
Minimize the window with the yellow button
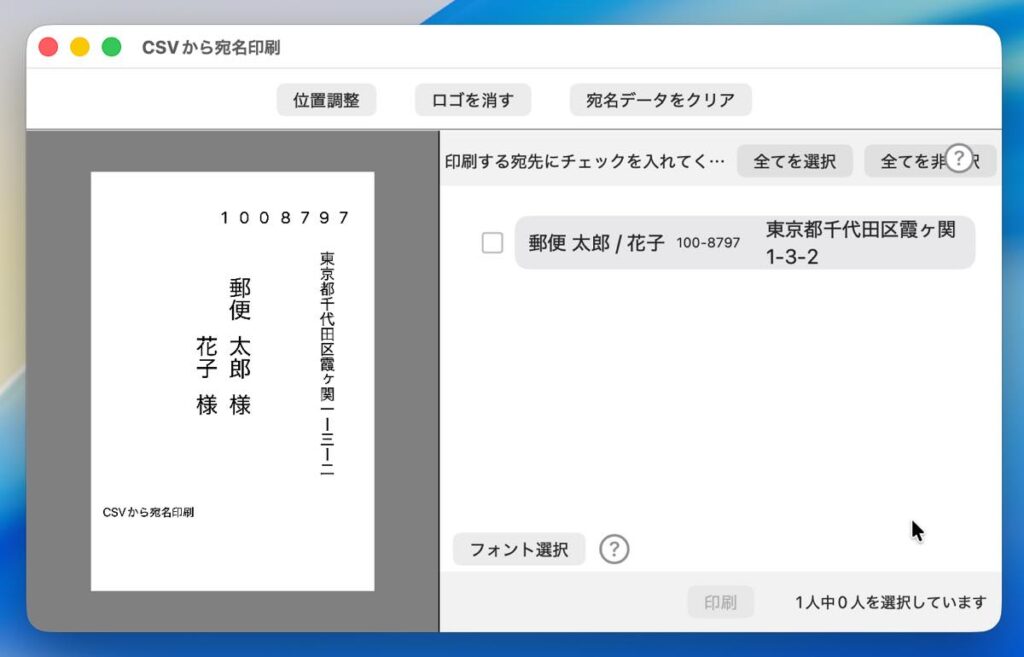pos(80,47)
